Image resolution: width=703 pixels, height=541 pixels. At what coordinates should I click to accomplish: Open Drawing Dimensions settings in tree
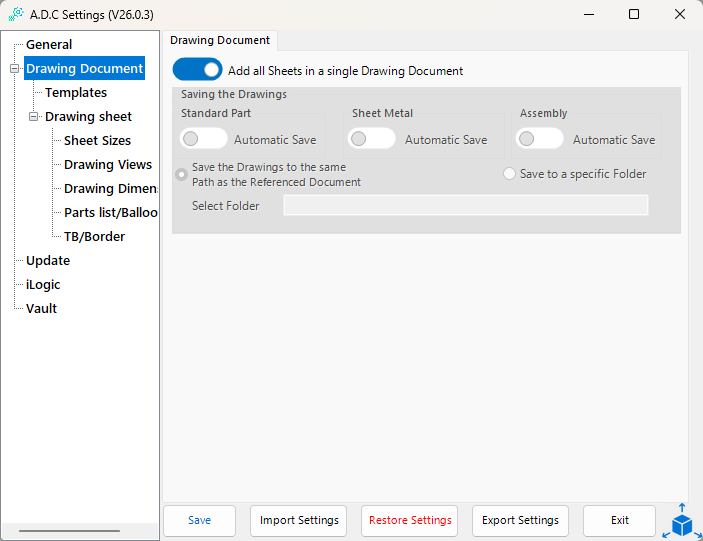pos(111,188)
